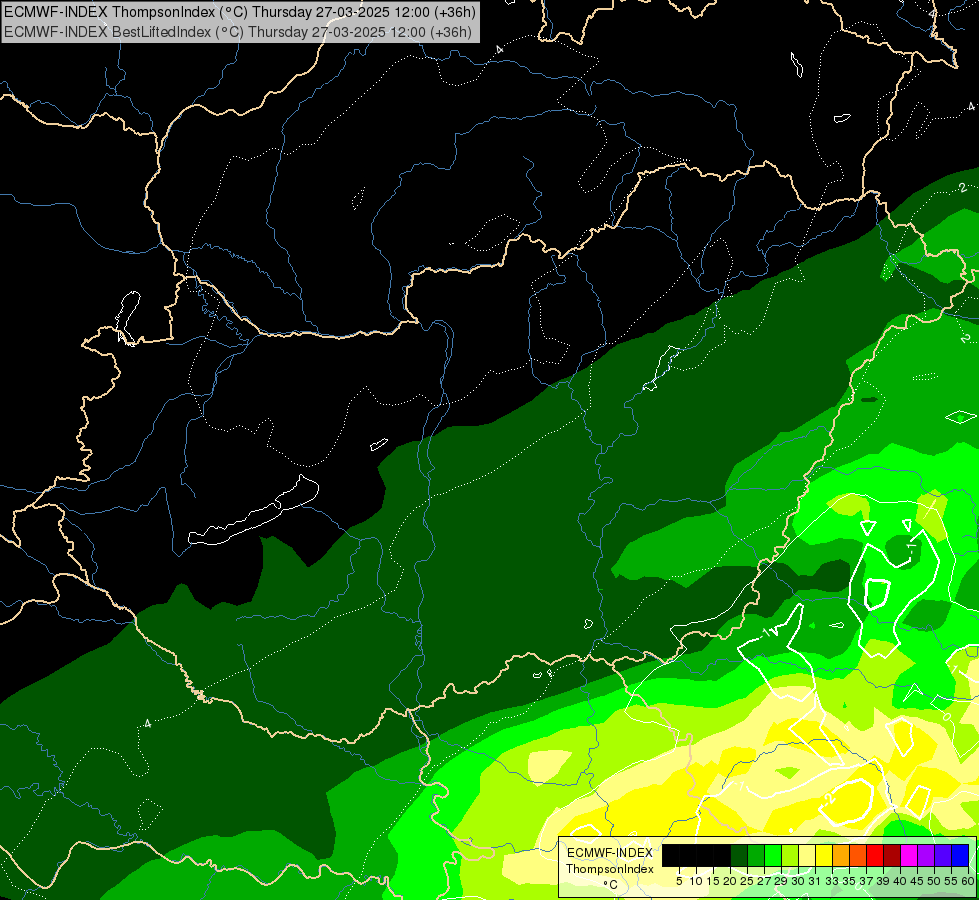Pick the yellow-green 29–30 legend swatch

[790, 855]
